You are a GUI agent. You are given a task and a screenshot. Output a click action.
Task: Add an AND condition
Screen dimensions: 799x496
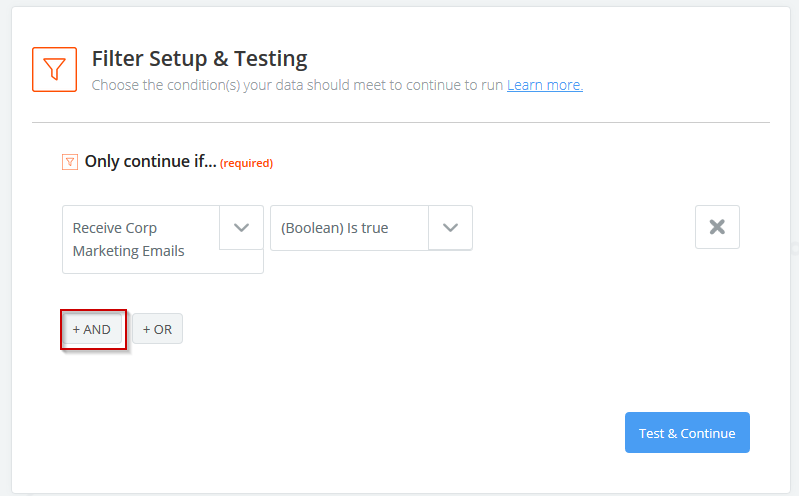[92, 329]
